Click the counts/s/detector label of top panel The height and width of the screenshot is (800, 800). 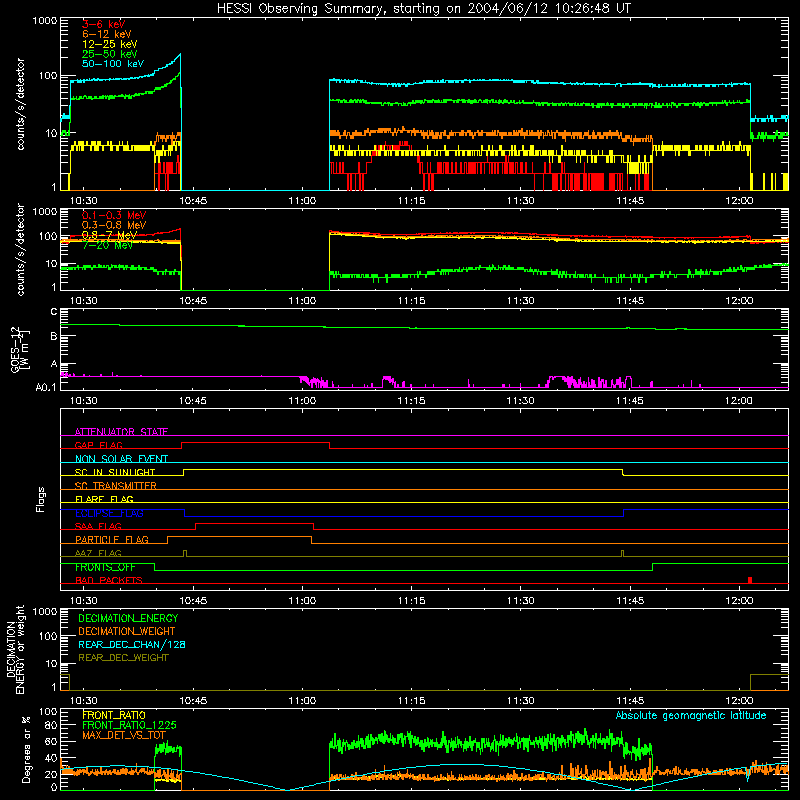pyautogui.click(x=20, y=104)
